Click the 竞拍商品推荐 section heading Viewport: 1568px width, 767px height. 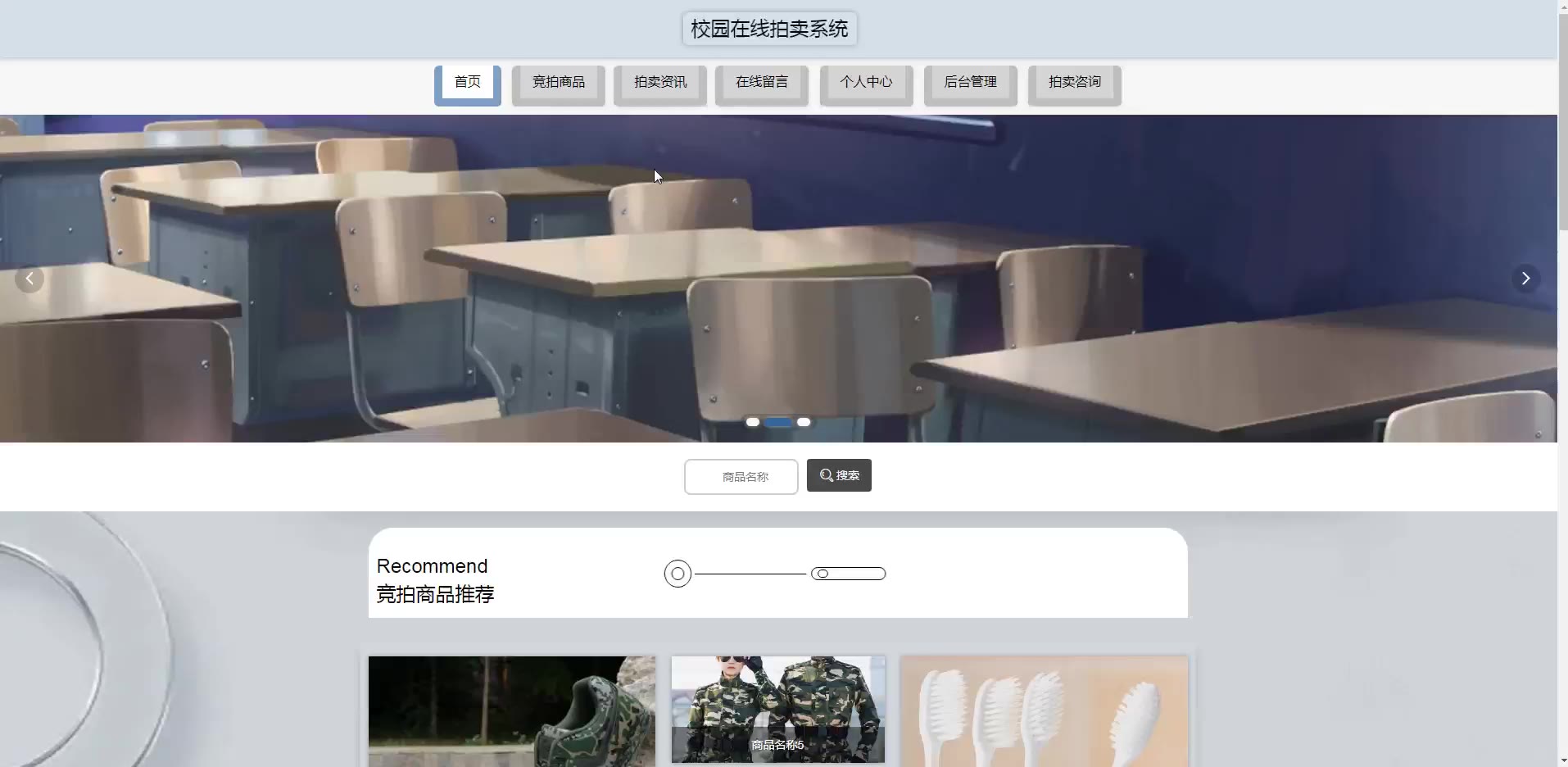[x=435, y=594]
